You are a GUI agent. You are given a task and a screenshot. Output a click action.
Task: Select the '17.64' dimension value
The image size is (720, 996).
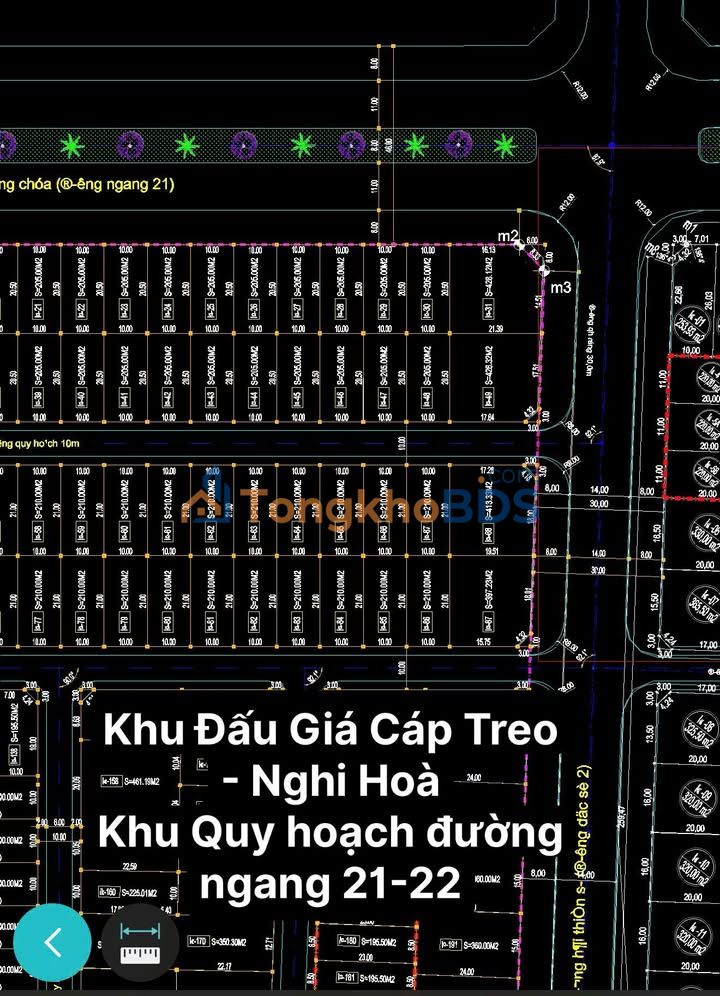487,417
